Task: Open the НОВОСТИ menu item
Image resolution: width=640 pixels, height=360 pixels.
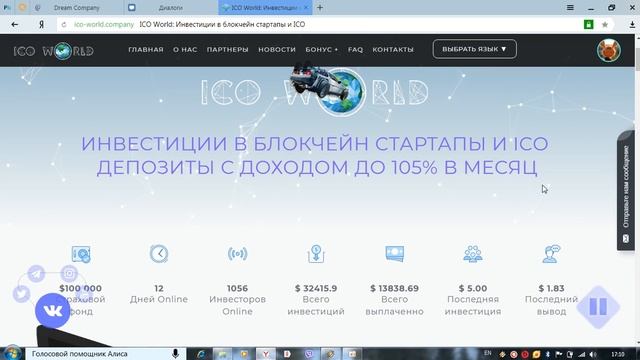Action: click(277, 49)
